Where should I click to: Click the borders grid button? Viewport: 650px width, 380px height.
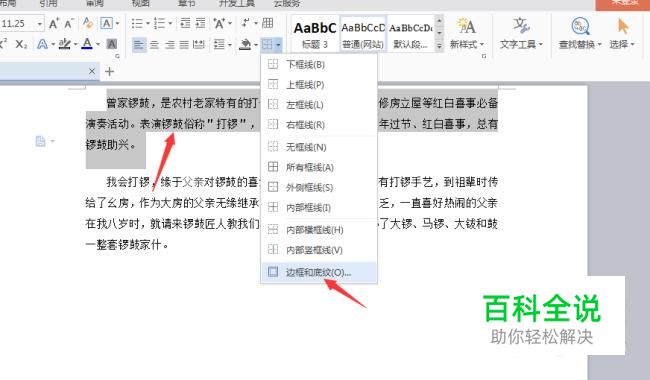pos(267,44)
